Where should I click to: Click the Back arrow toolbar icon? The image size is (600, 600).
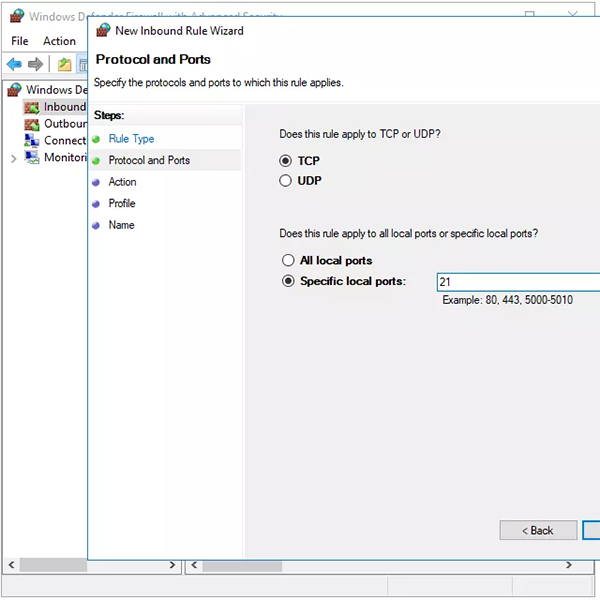(14, 65)
